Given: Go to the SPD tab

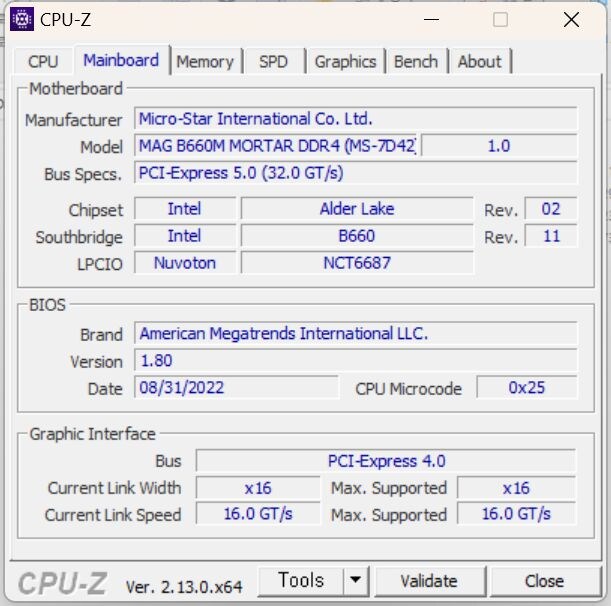Looking at the screenshot, I should (x=273, y=61).
